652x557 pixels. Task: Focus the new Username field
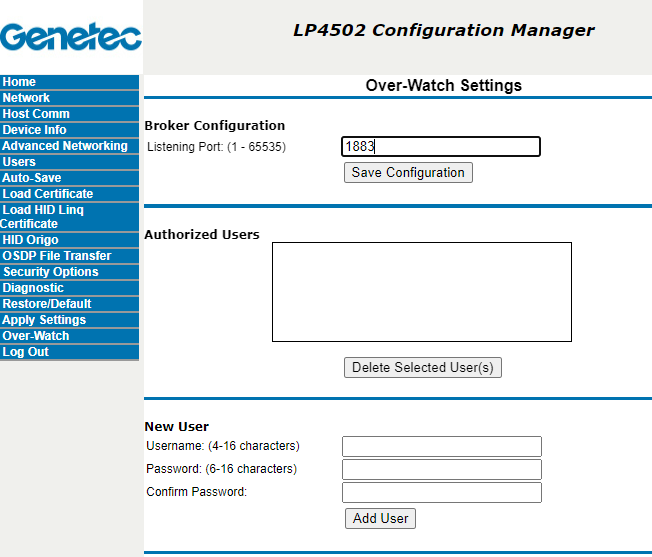441,446
